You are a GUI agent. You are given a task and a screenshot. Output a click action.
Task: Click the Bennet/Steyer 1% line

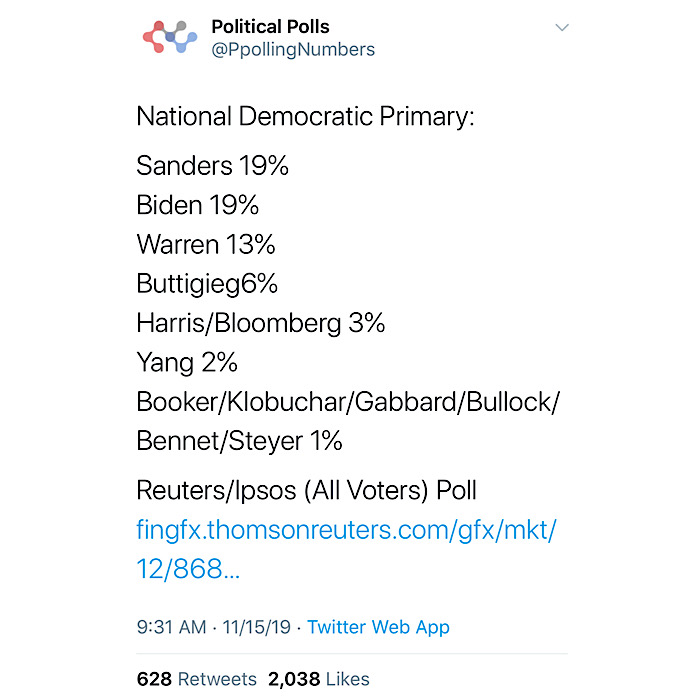click(239, 441)
